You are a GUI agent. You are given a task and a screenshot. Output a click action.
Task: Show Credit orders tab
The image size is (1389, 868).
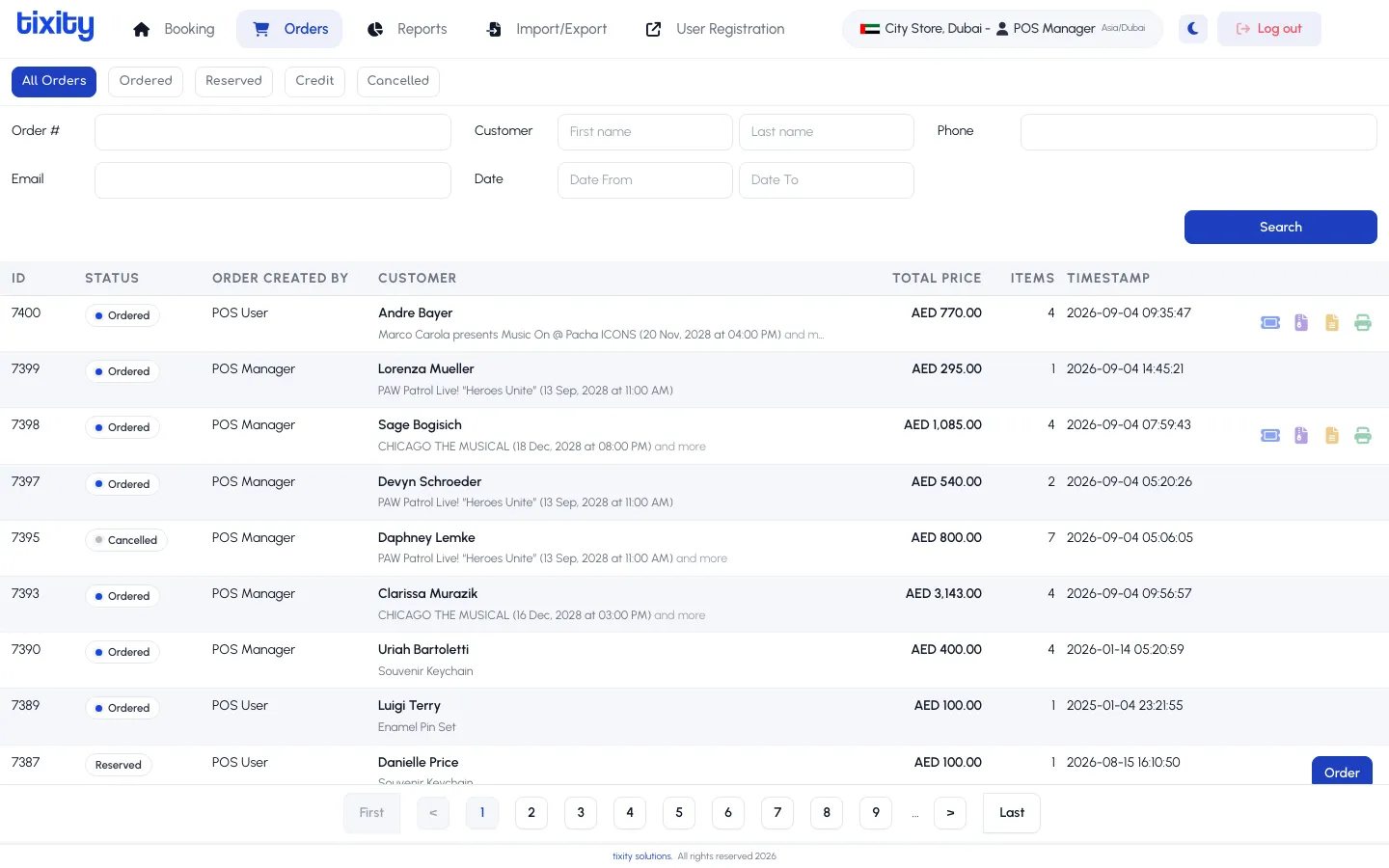(x=314, y=81)
